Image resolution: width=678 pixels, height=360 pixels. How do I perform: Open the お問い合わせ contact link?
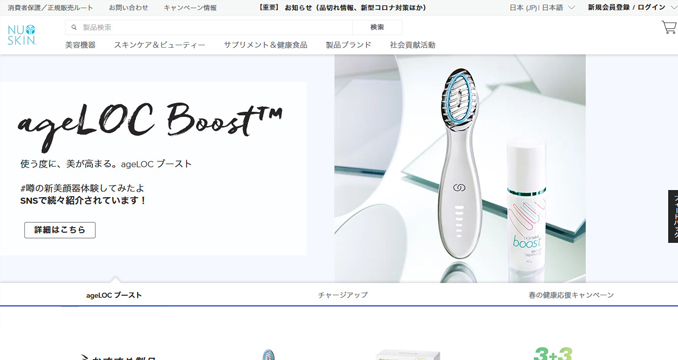click(x=128, y=8)
